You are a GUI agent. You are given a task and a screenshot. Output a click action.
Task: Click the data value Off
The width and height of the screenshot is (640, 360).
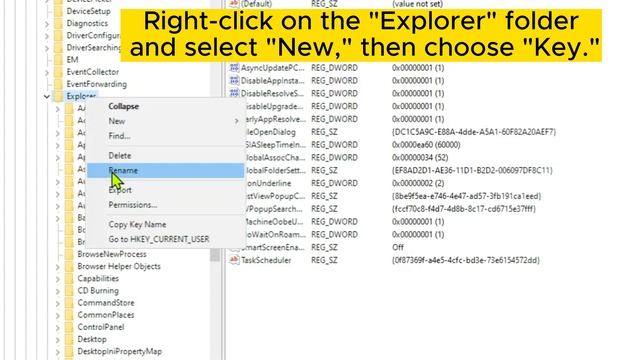(x=398, y=247)
